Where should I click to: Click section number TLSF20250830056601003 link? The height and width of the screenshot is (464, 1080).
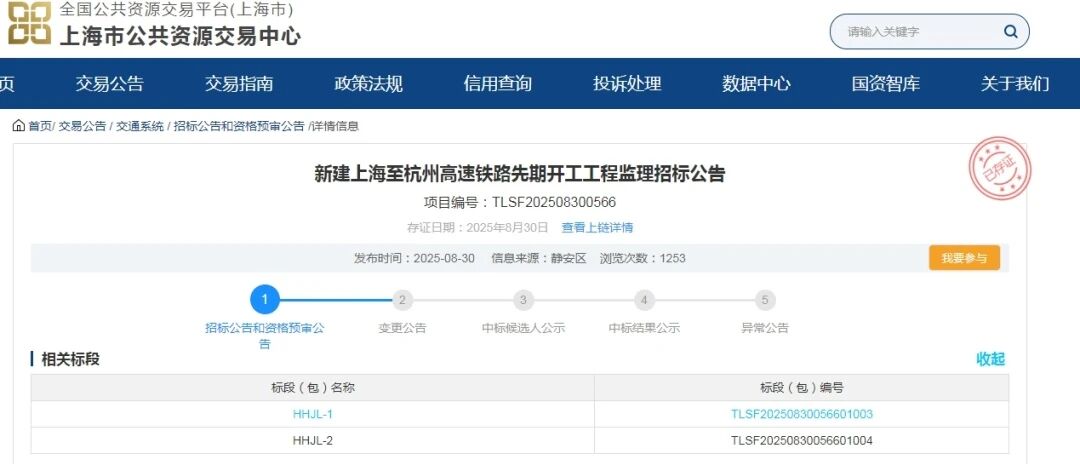pos(802,414)
